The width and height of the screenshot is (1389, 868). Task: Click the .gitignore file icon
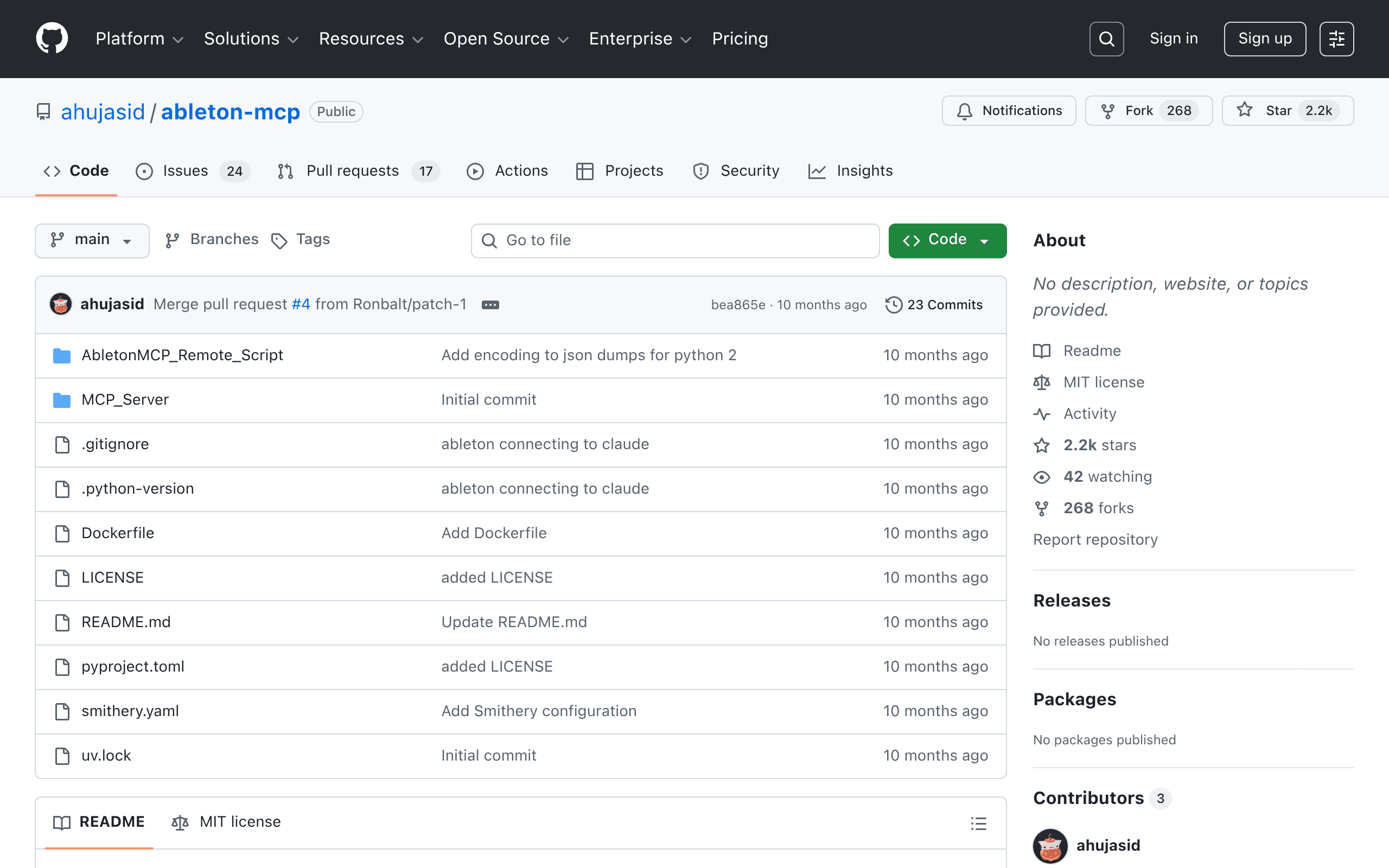tap(62, 444)
